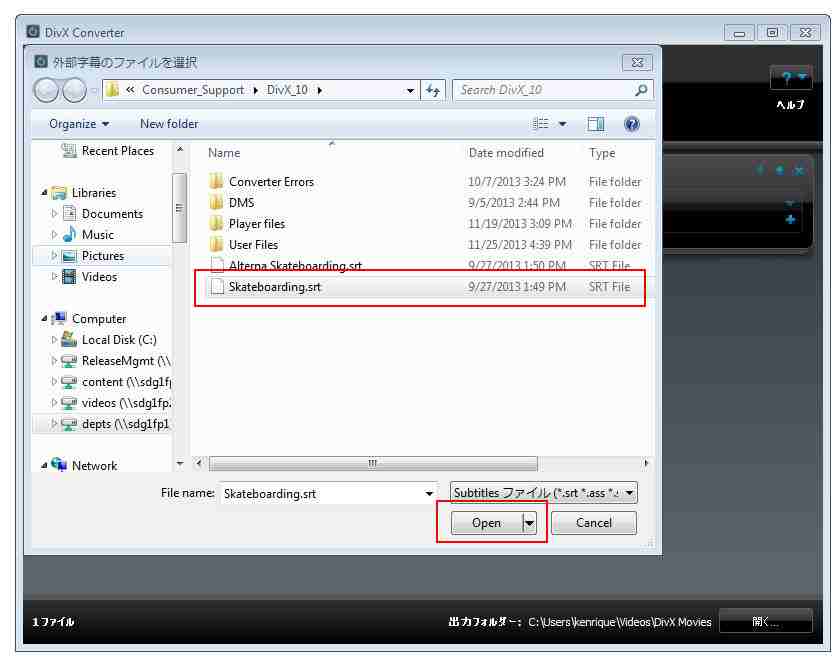Expand the Music tree node
Image resolution: width=835 pixels, height=658 pixels.
click(54, 235)
